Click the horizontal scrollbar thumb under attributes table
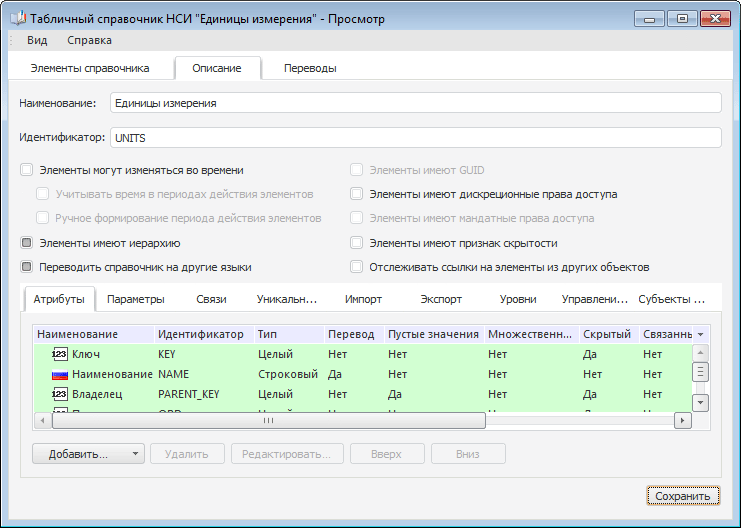 coord(269,420)
